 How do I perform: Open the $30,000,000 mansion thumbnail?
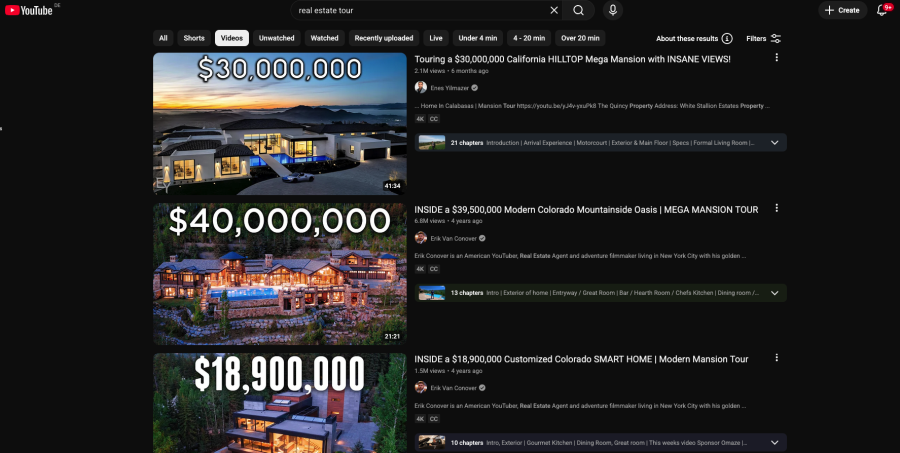280,124
